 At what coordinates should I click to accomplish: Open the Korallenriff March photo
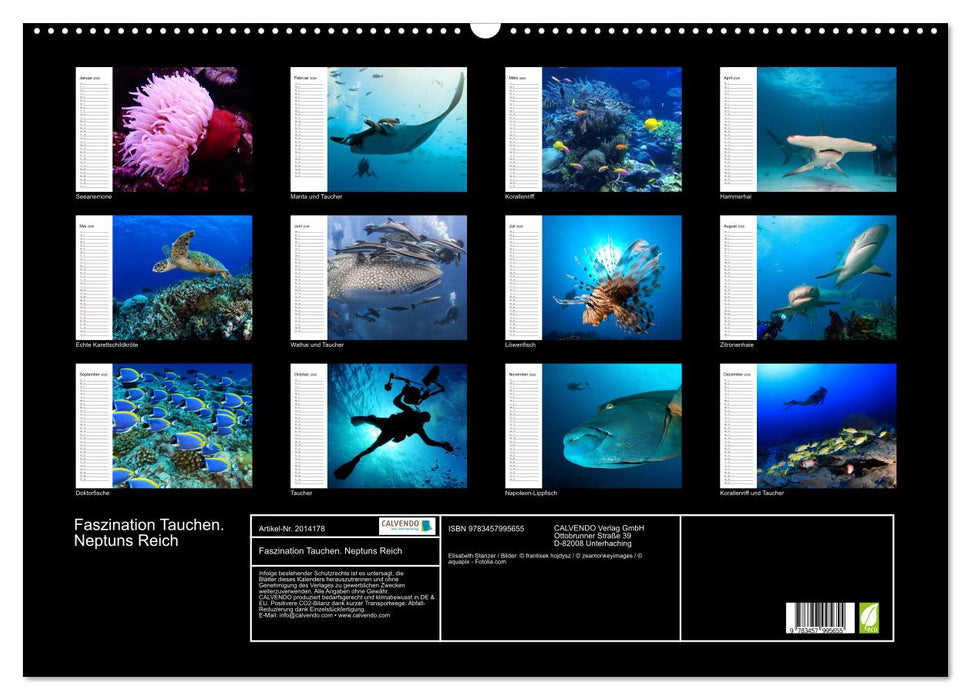tap(611, 129)
